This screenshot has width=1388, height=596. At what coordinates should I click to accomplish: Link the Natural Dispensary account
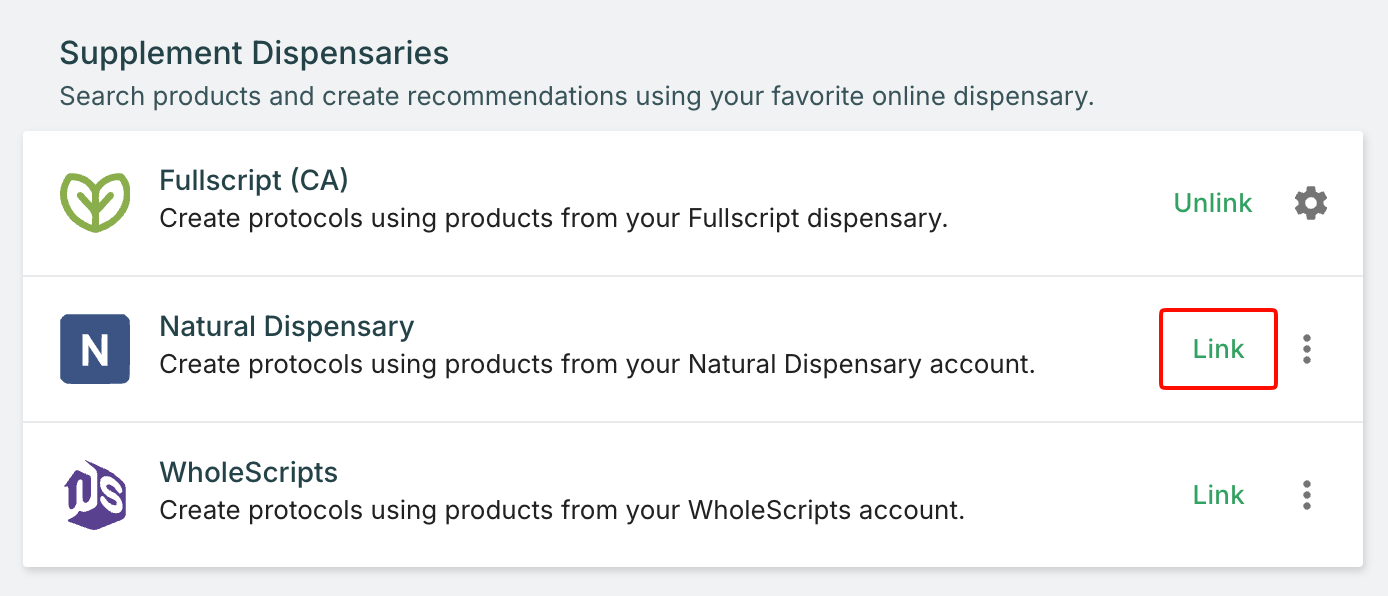point(1218,349)
